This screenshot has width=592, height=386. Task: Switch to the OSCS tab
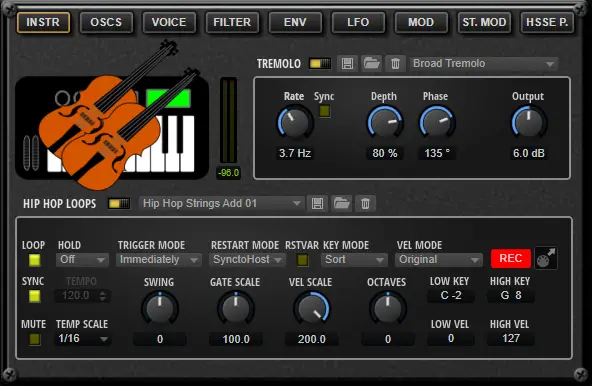106,22
